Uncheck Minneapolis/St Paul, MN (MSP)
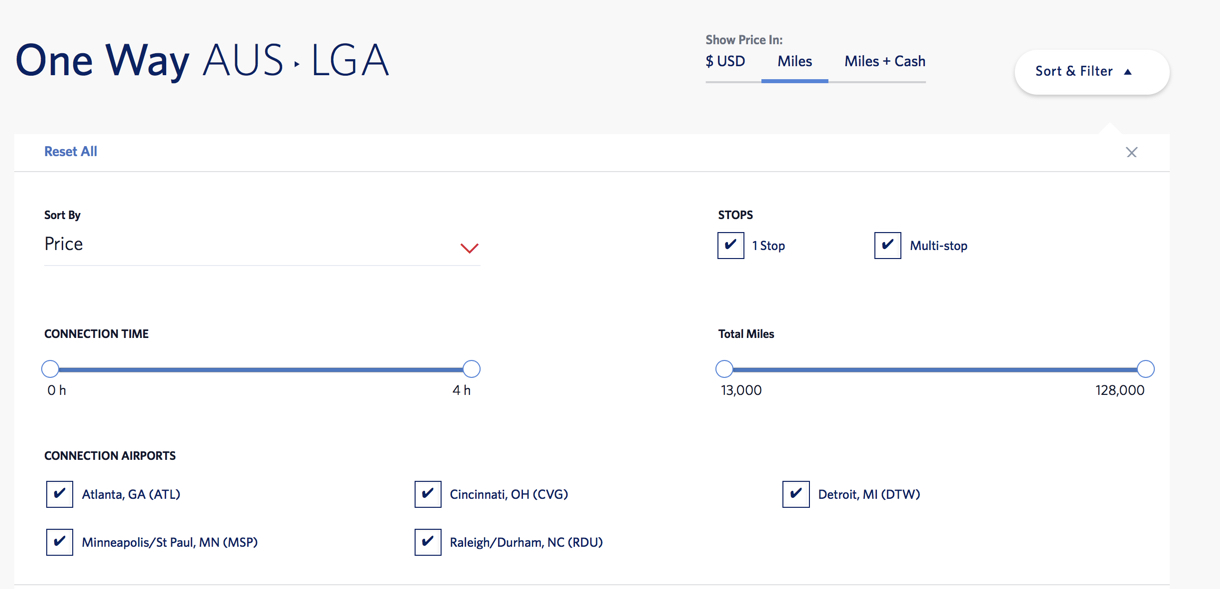The width and height of the screenshot is (1220, 589). (x=59, y=541)
